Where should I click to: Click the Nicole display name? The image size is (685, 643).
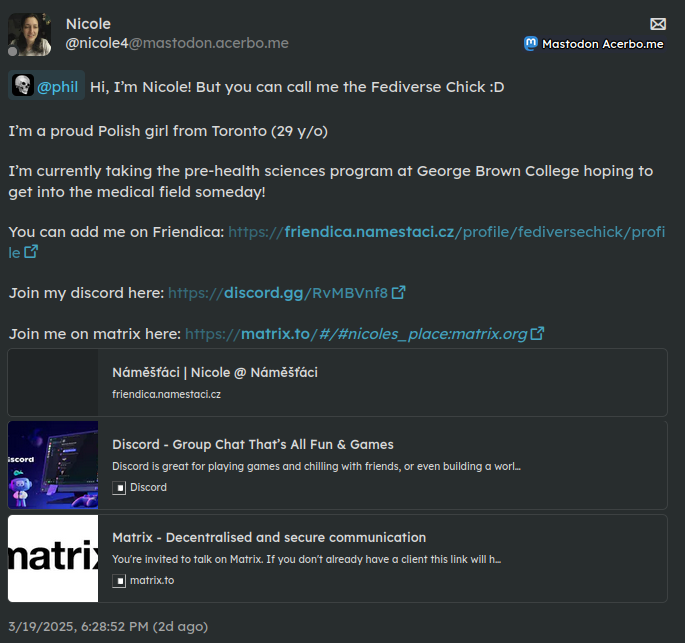click(88, 24)
